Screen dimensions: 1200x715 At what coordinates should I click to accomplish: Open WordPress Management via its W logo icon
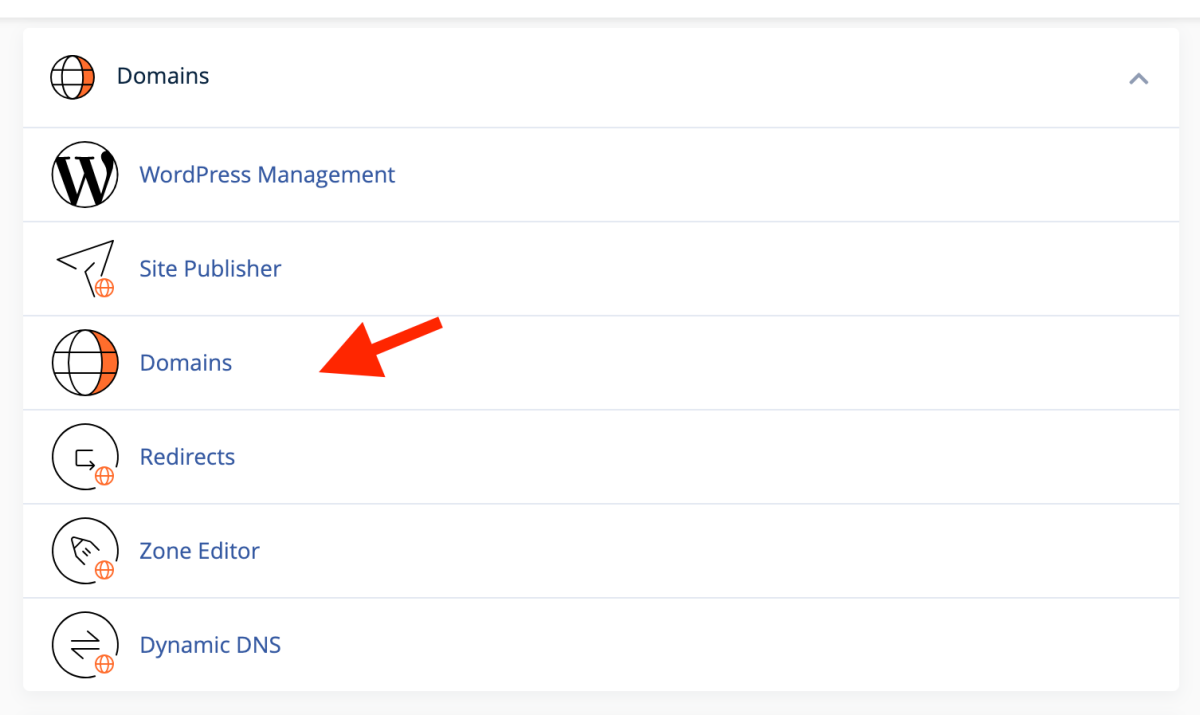tap(85, 175)
